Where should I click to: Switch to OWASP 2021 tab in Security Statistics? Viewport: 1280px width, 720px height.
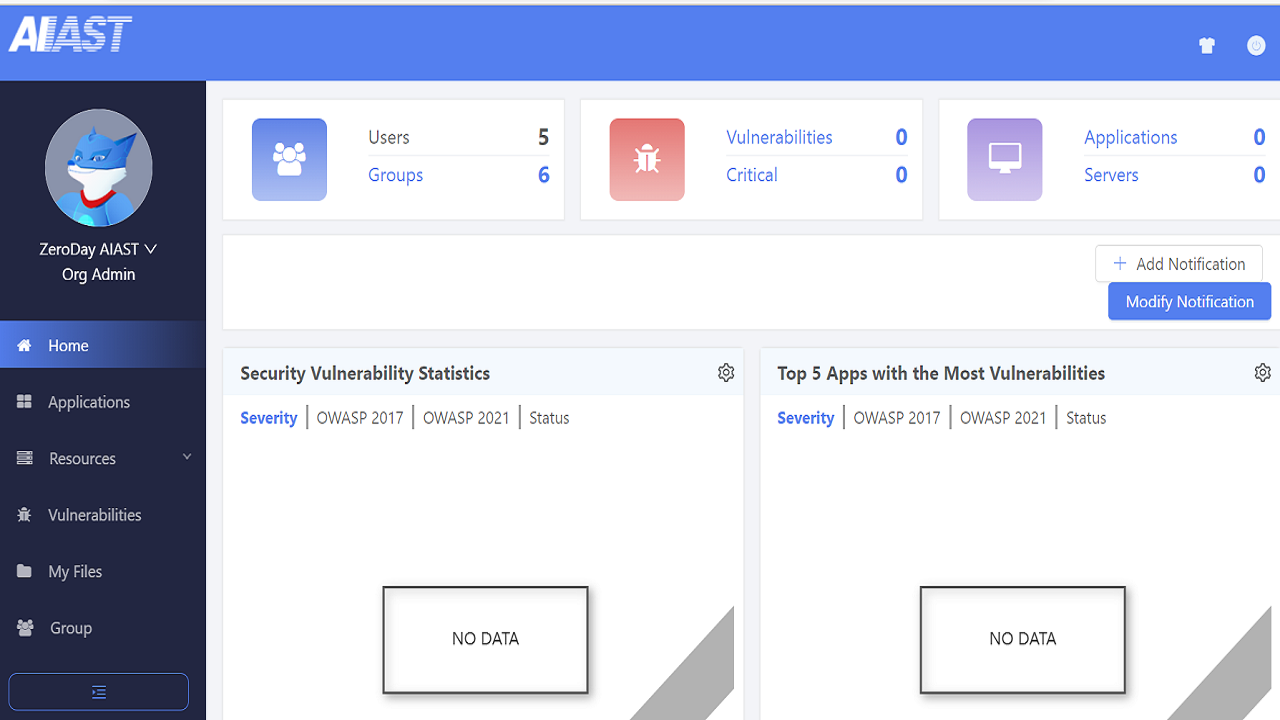pos(466,418)
